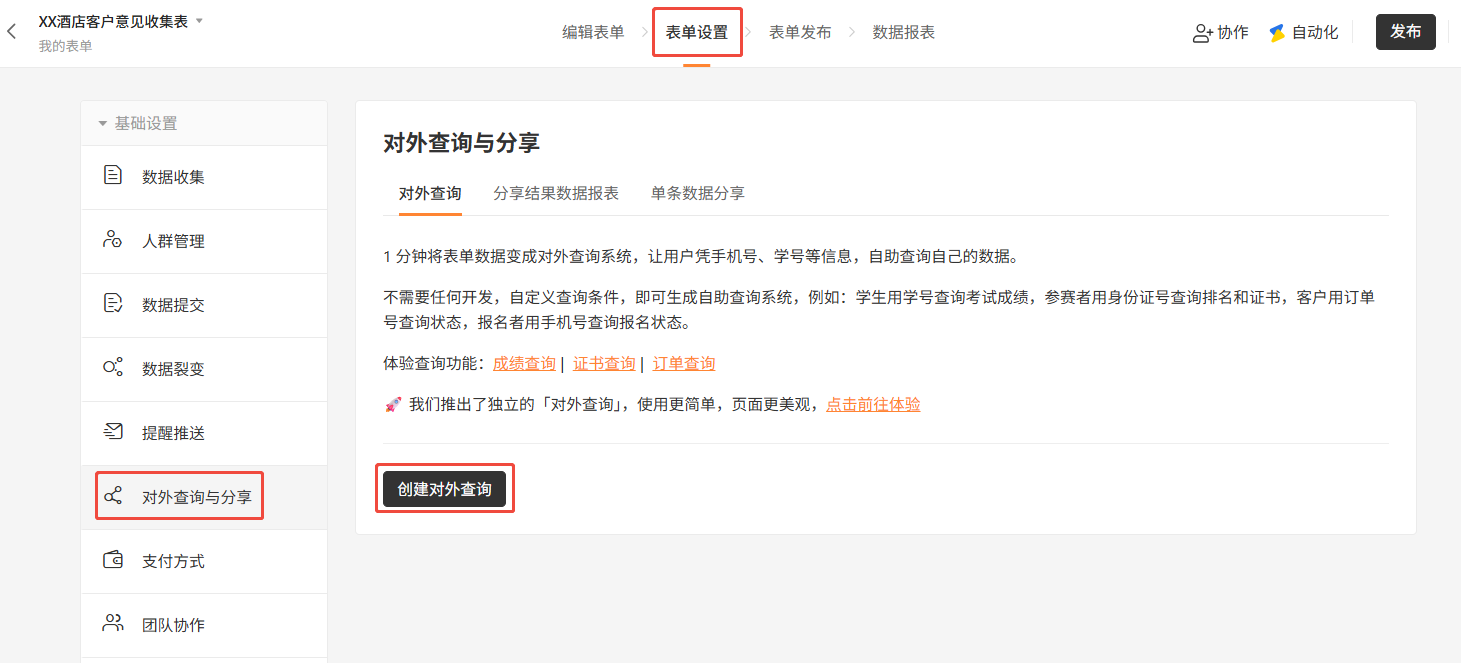The width and height of the screenshot is (1461, 663).
Task: Click the 数据裂变 icon in sidebar
Action: (113, 368)
